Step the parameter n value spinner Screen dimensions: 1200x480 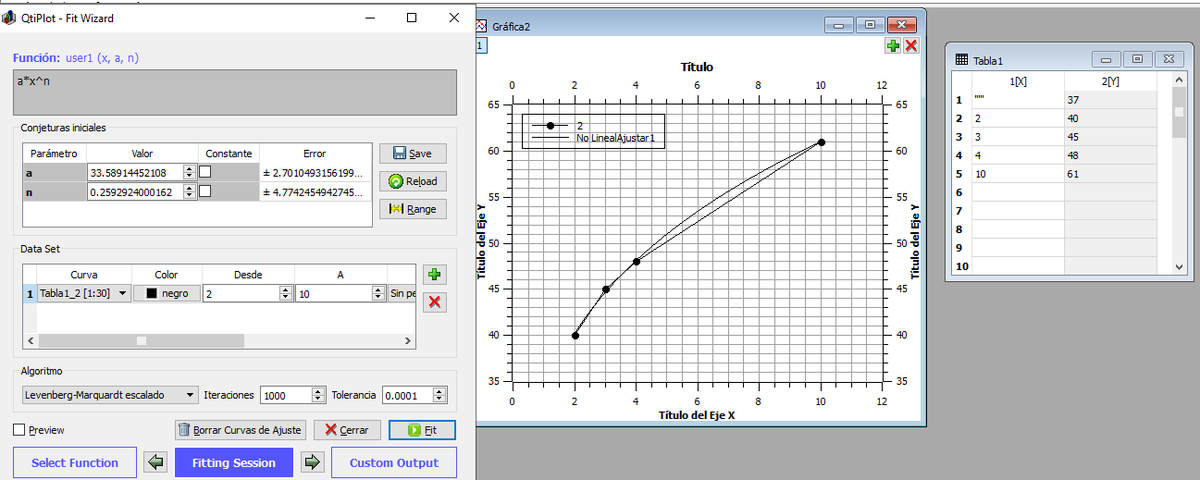click(191, 191)
